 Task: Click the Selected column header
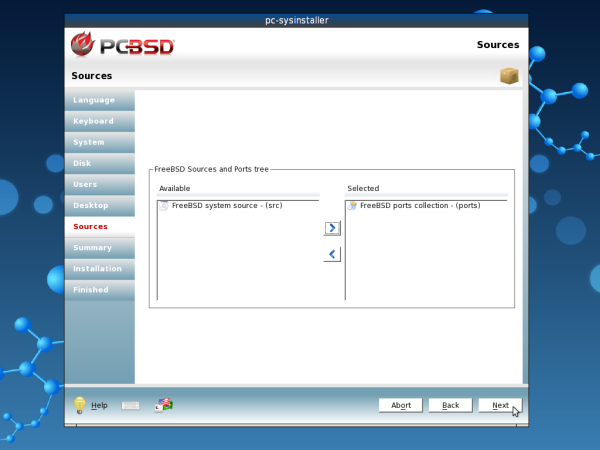pos(426,188)
